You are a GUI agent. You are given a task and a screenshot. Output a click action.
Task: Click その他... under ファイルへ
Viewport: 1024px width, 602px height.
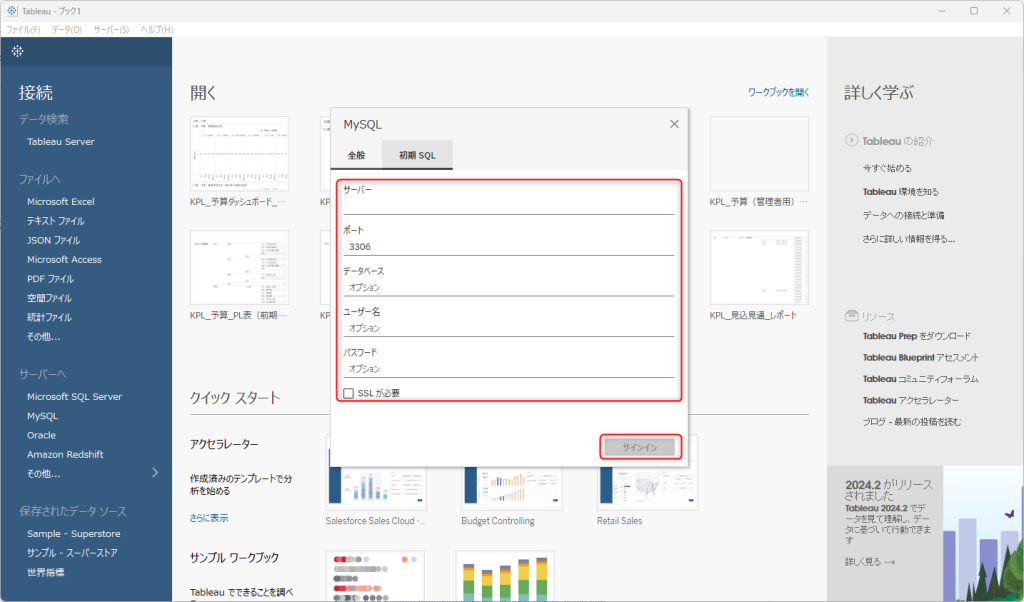[x=44, y=337]
